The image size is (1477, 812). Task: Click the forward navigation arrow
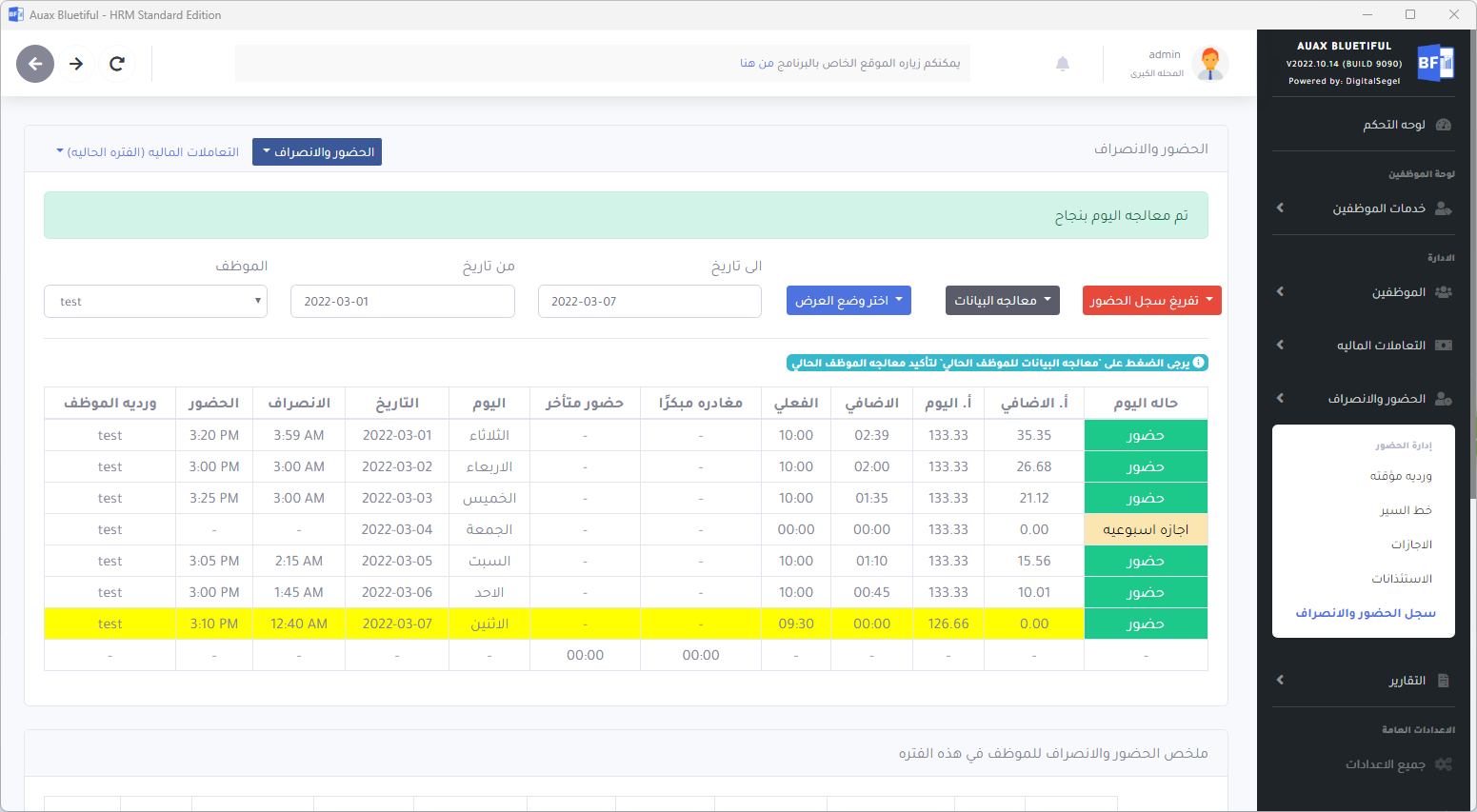click(76, 63)
